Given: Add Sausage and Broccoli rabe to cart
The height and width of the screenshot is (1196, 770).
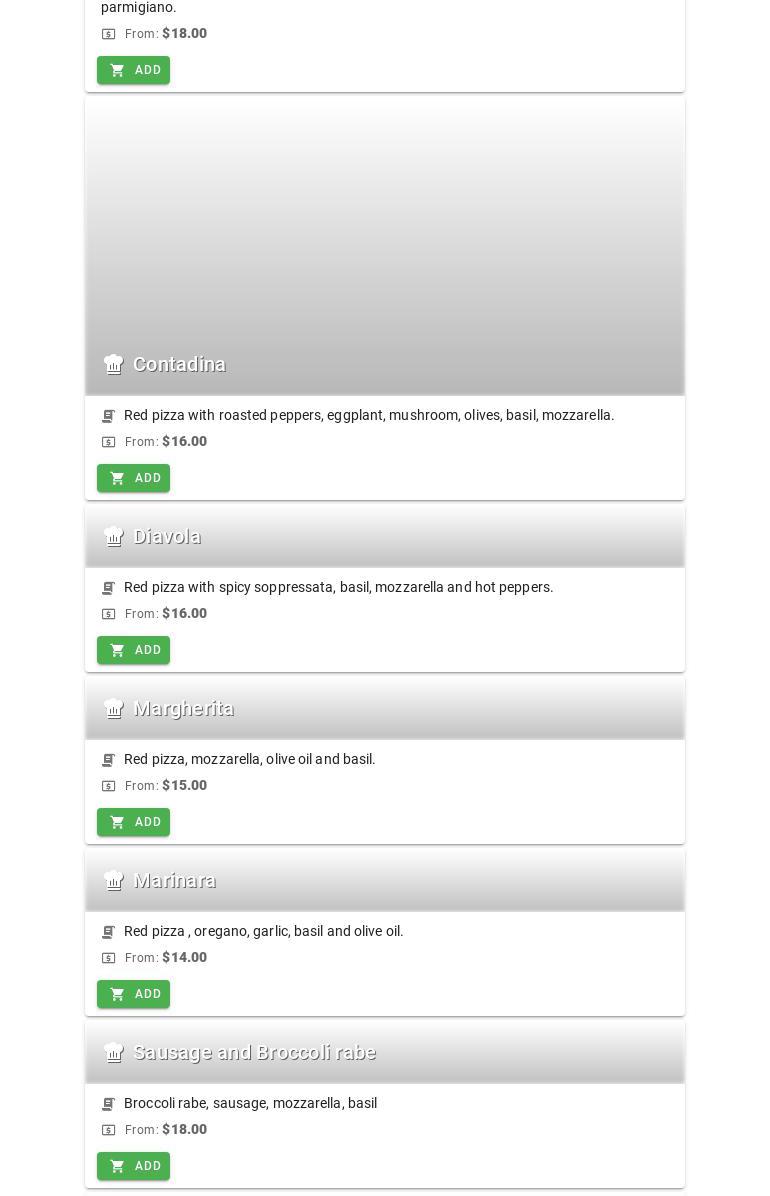Looking at the screenshot, I should point(133,1166).
